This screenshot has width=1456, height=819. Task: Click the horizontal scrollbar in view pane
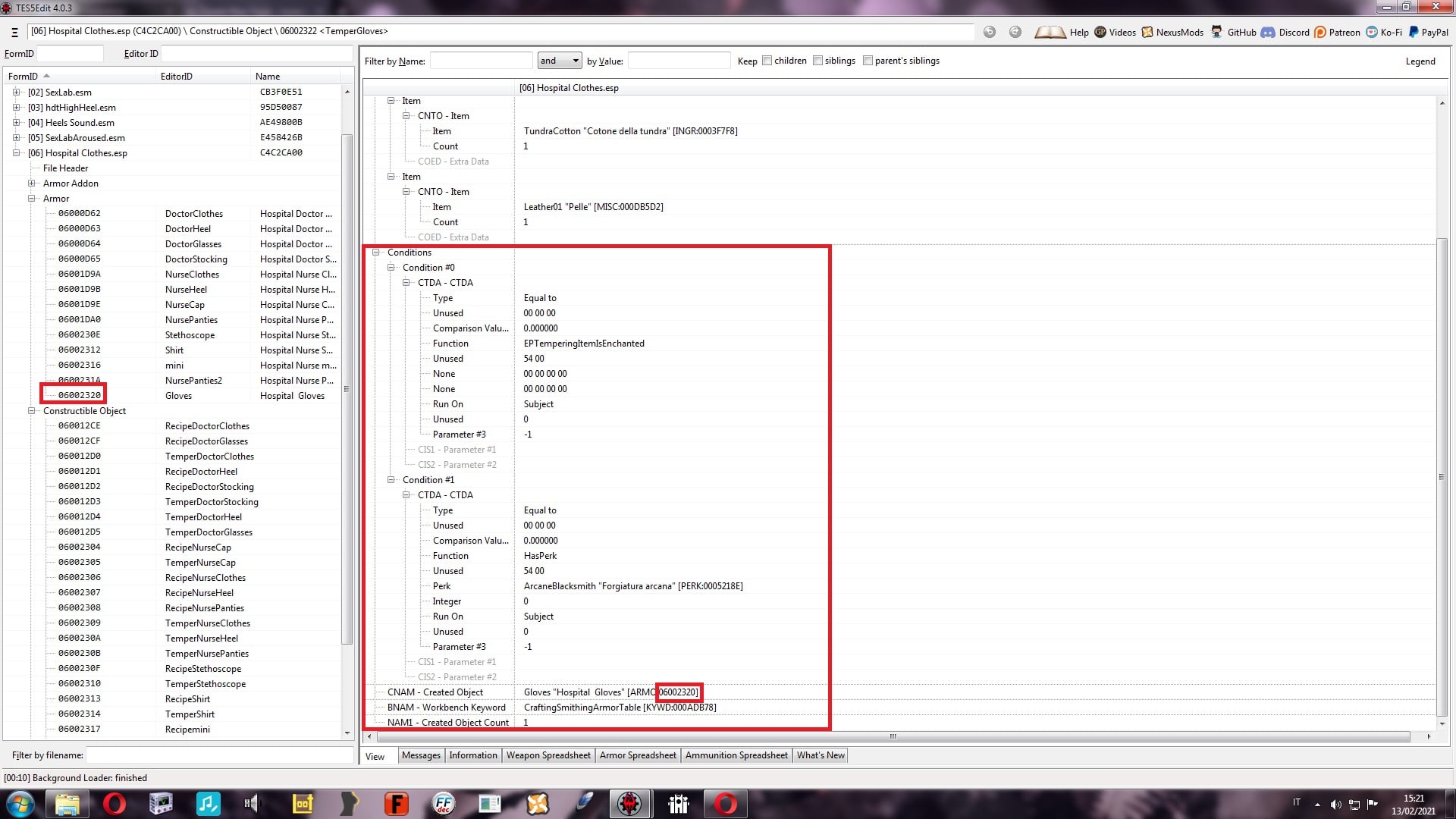pyautogui.click(x=893, y=736)
